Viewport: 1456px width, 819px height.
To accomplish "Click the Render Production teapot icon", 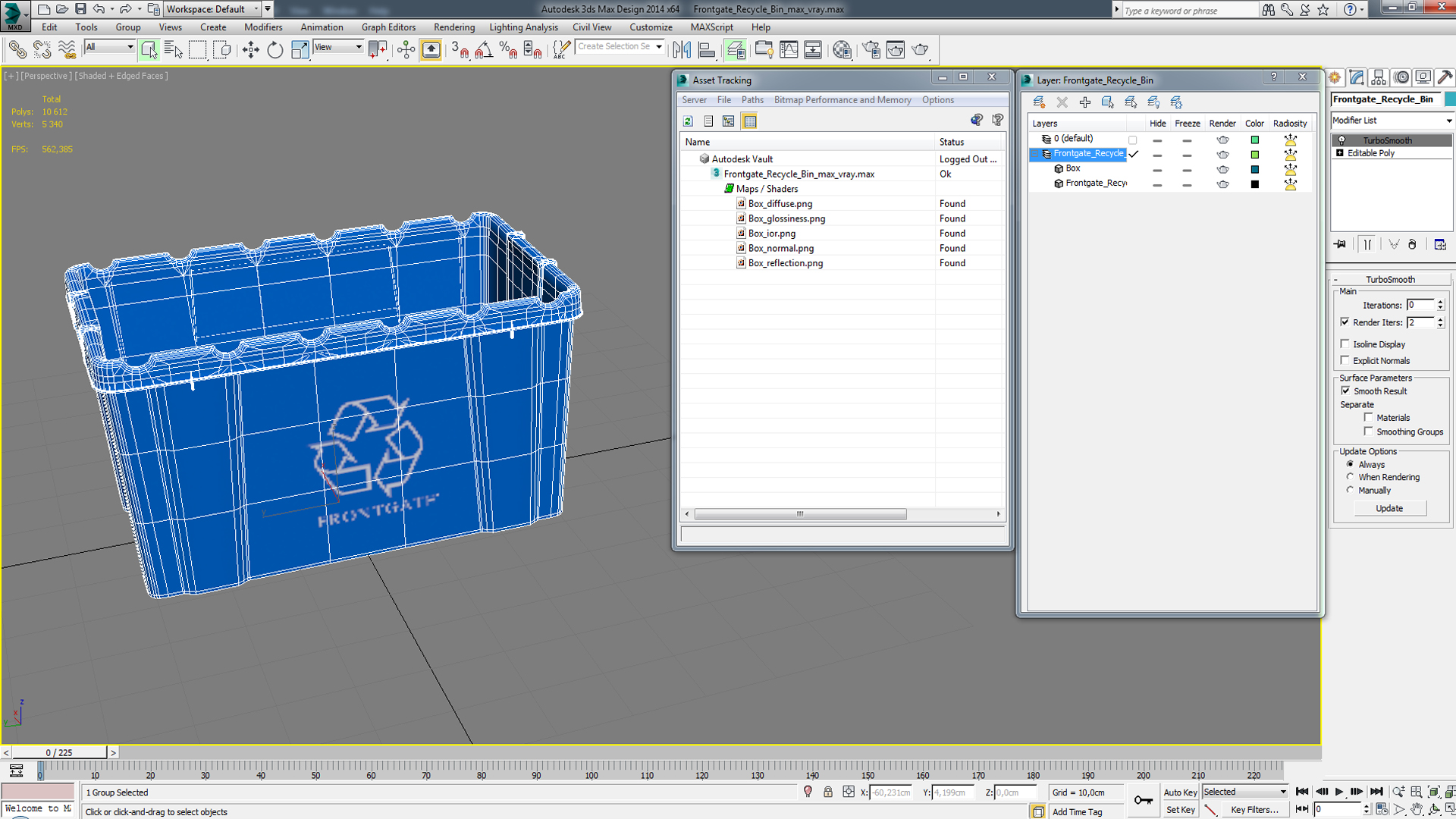I will click(x=921, y=50).
